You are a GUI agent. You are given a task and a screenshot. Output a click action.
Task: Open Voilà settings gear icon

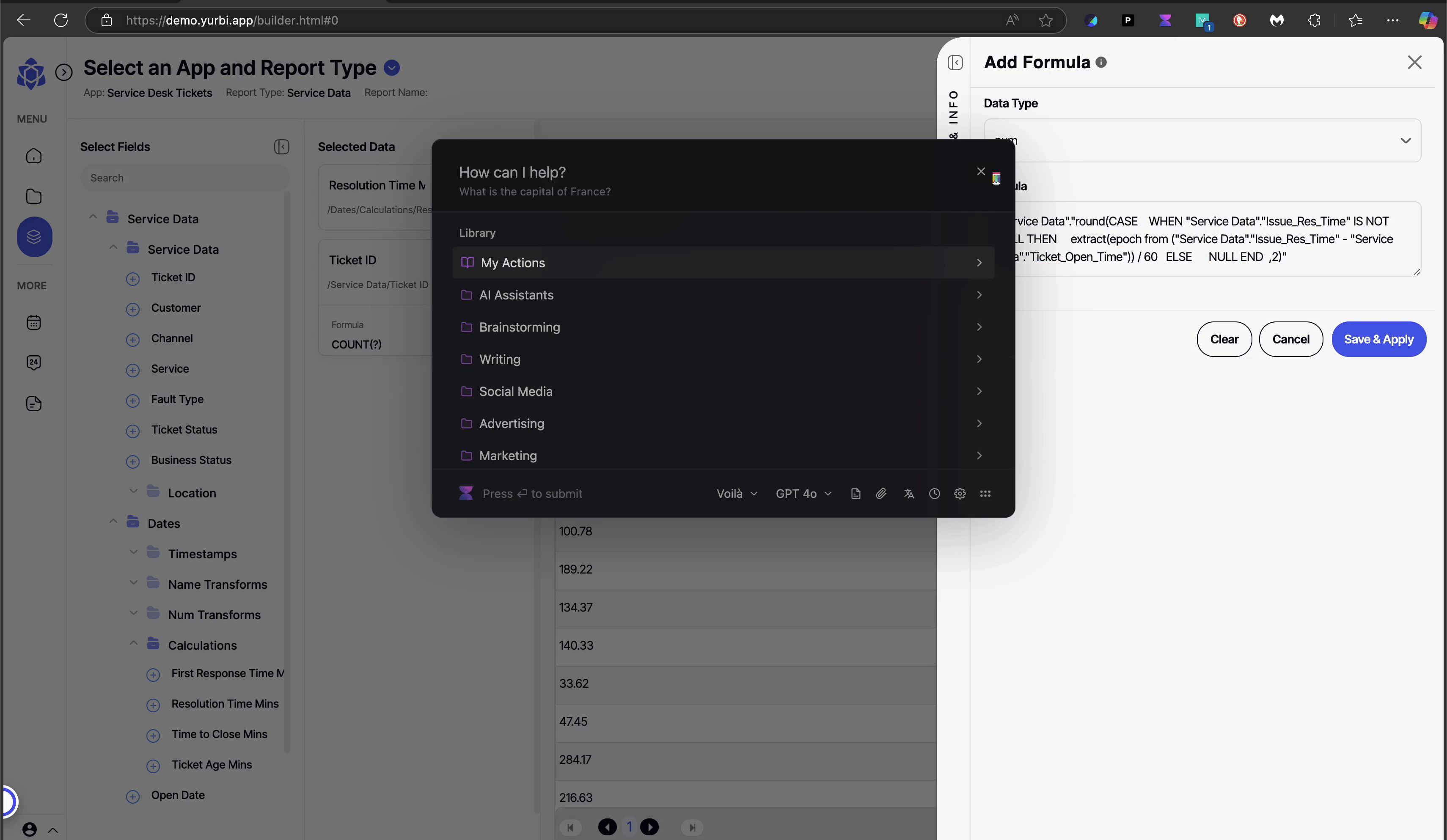pyautogui.click(x=960, y=494)
